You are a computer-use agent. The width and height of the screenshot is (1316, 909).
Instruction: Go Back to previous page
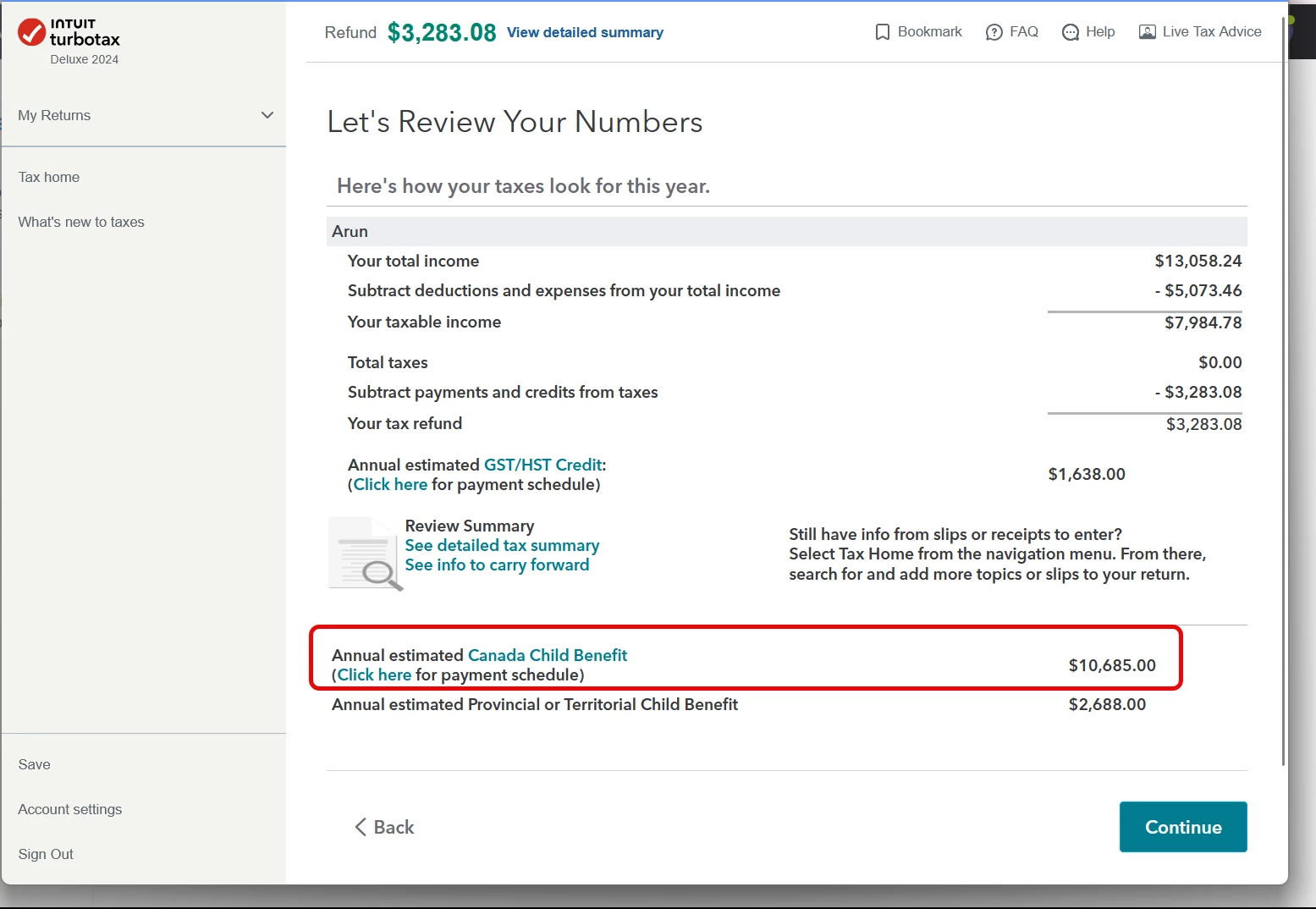384,827
